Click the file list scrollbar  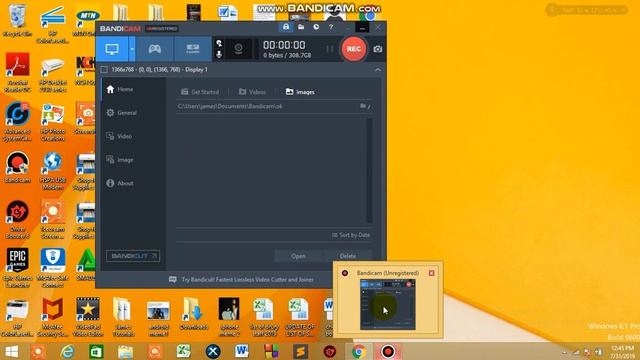[x=369, y=170]
